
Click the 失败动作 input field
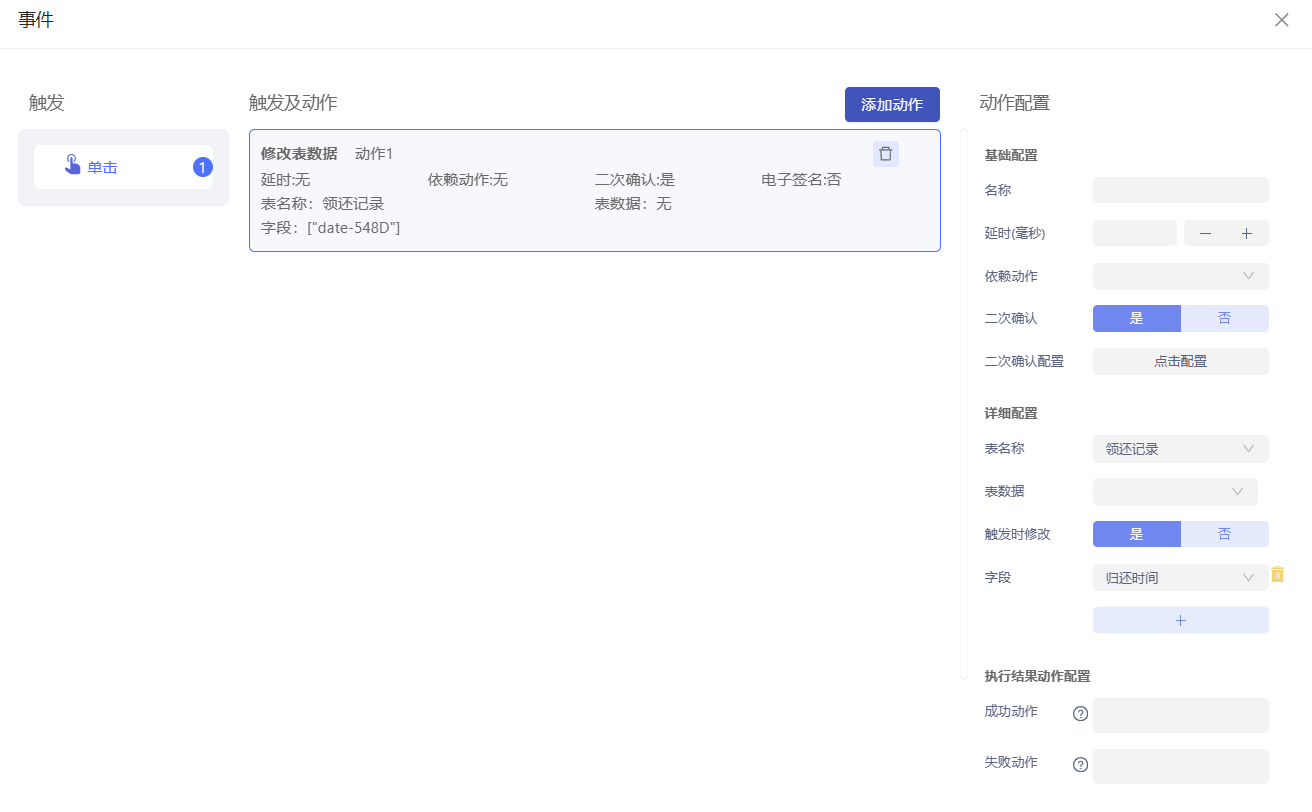click(1181, 766)
